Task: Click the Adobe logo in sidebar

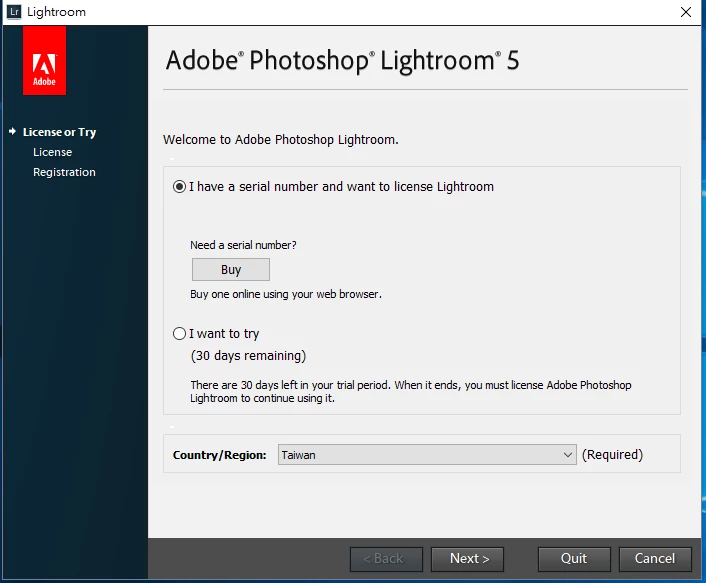Action: point(44,60)
